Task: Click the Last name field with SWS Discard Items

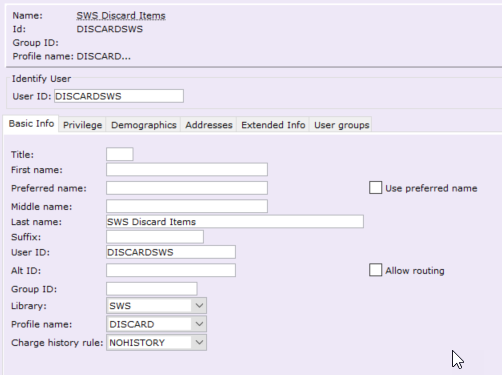Action: [x=235, y=222]
